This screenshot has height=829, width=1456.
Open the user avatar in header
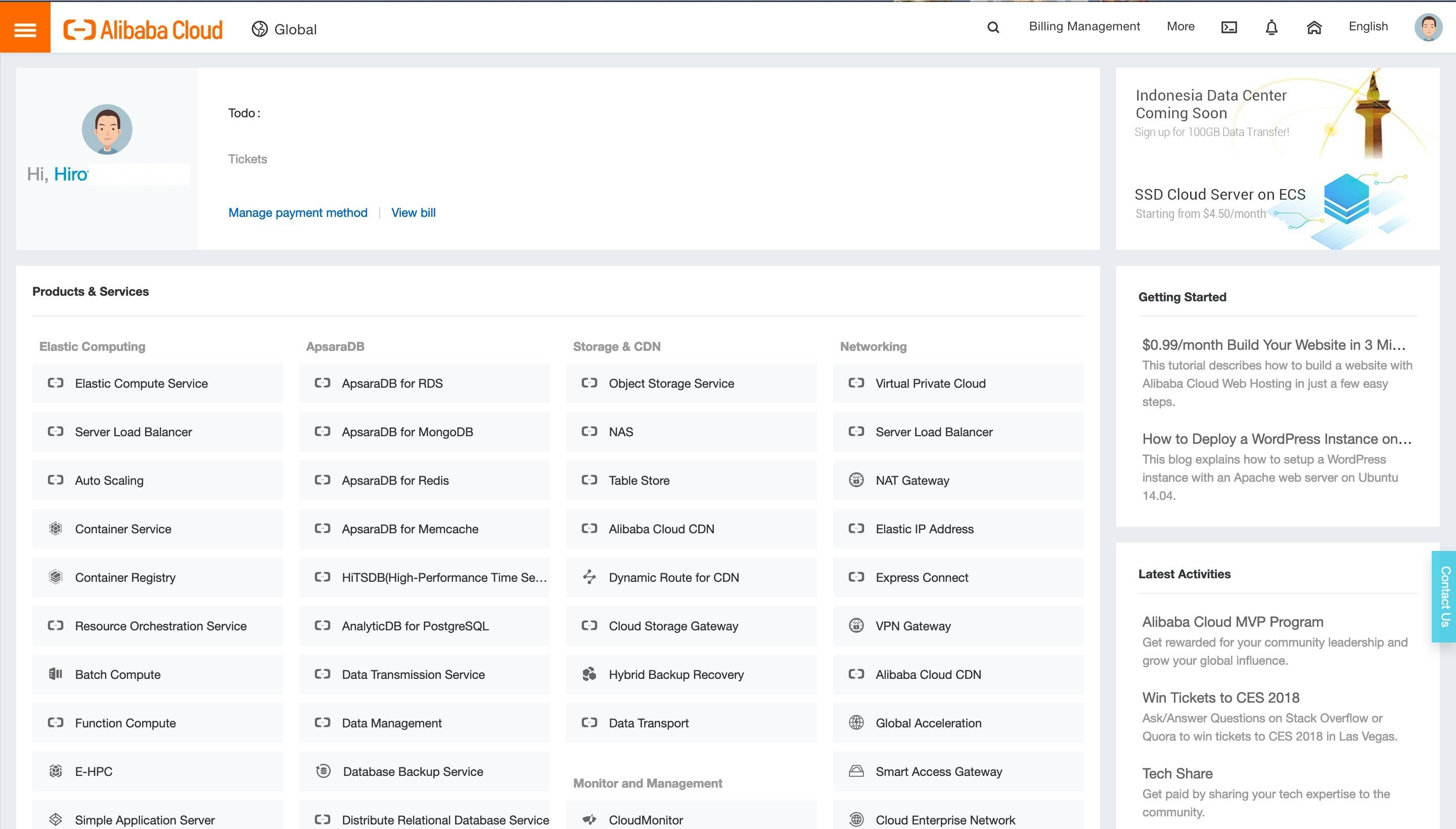pos(1428,27)
